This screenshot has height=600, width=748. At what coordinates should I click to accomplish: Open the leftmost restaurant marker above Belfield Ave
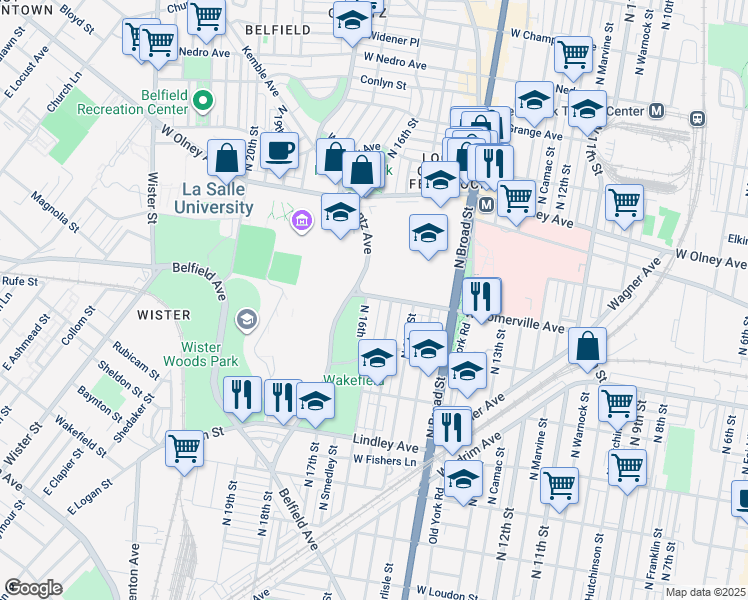pos(242,399)
